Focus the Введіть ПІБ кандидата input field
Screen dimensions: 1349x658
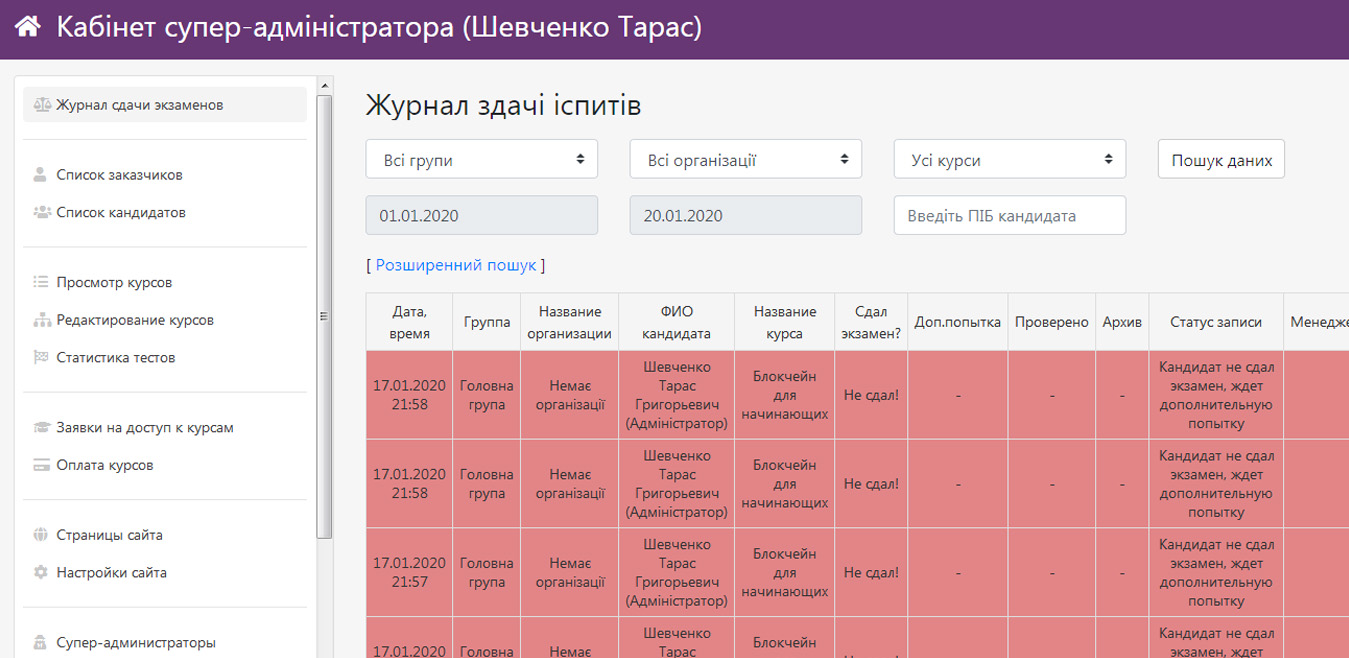click(1009, 216)
